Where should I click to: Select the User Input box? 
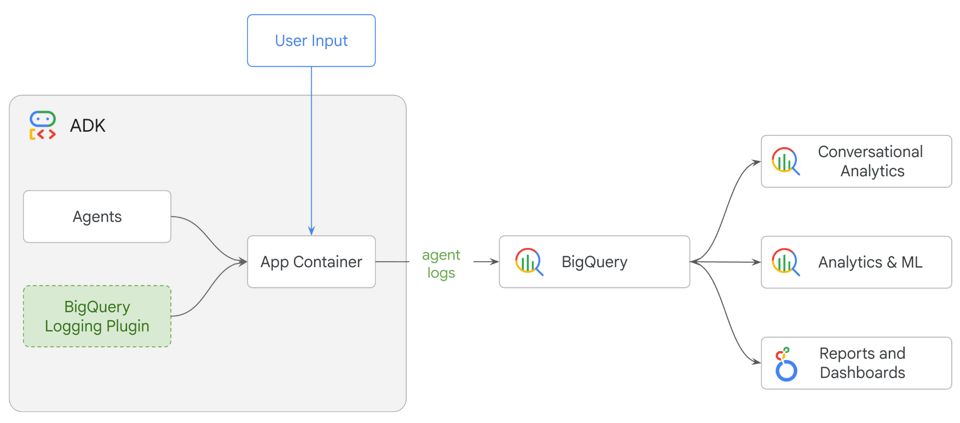tap(311, 40)
